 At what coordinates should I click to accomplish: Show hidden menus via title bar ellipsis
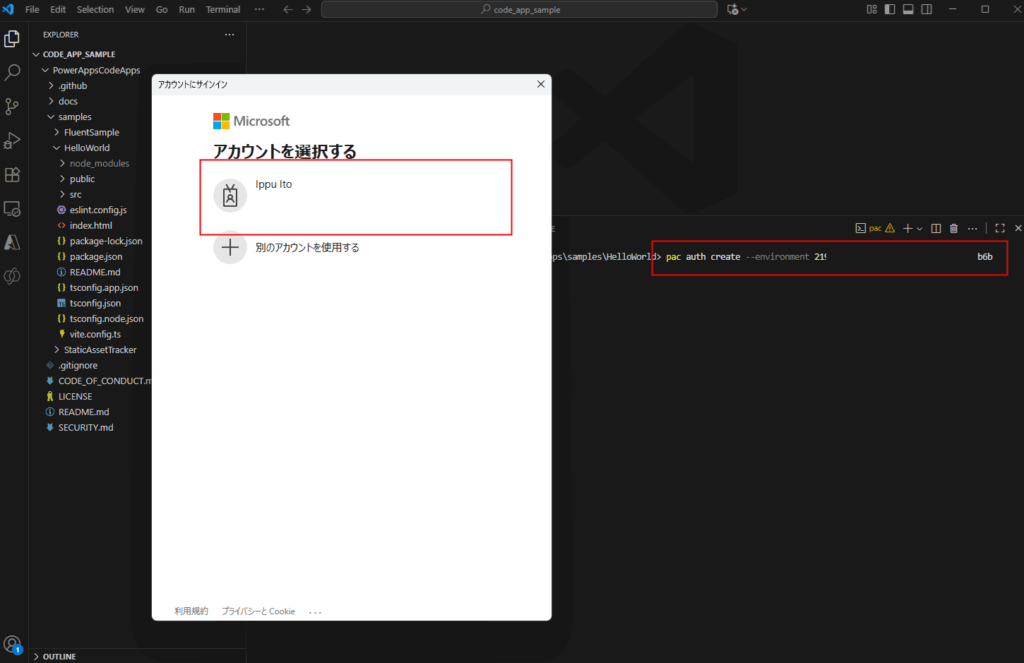[259, 9]
